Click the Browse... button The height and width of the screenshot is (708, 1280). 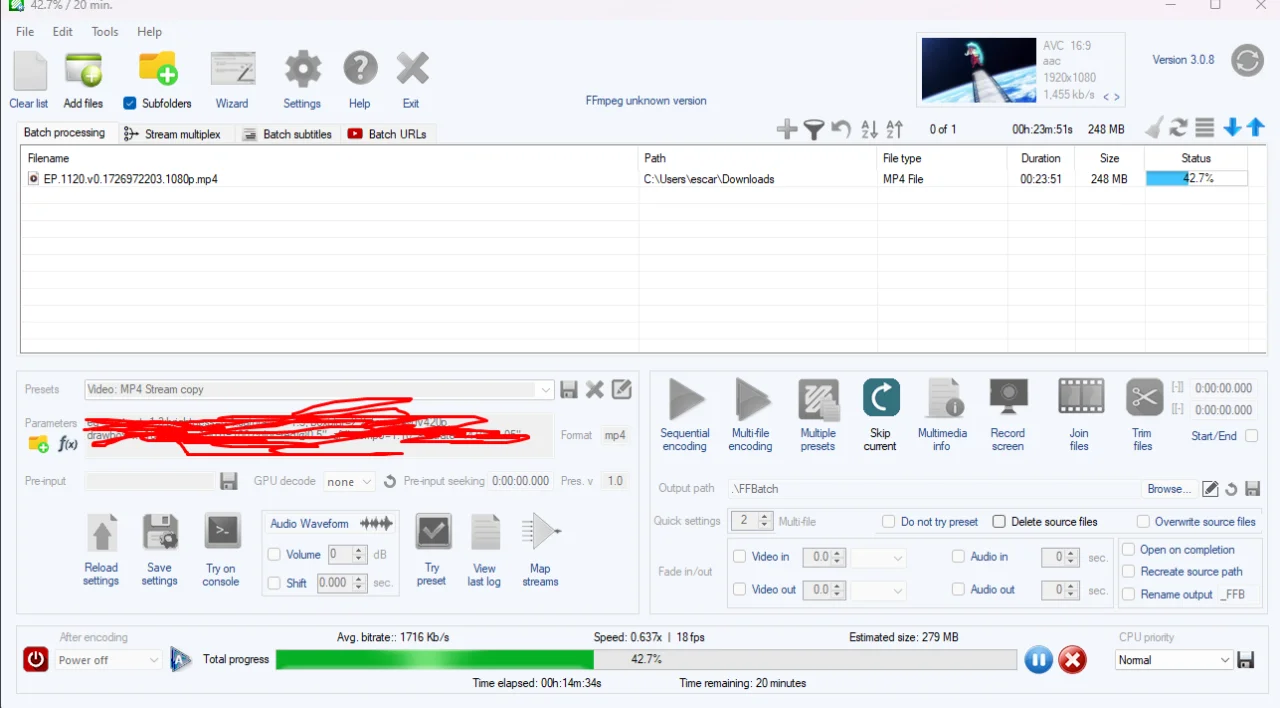pyautogui.click(x=1169, y=489)
